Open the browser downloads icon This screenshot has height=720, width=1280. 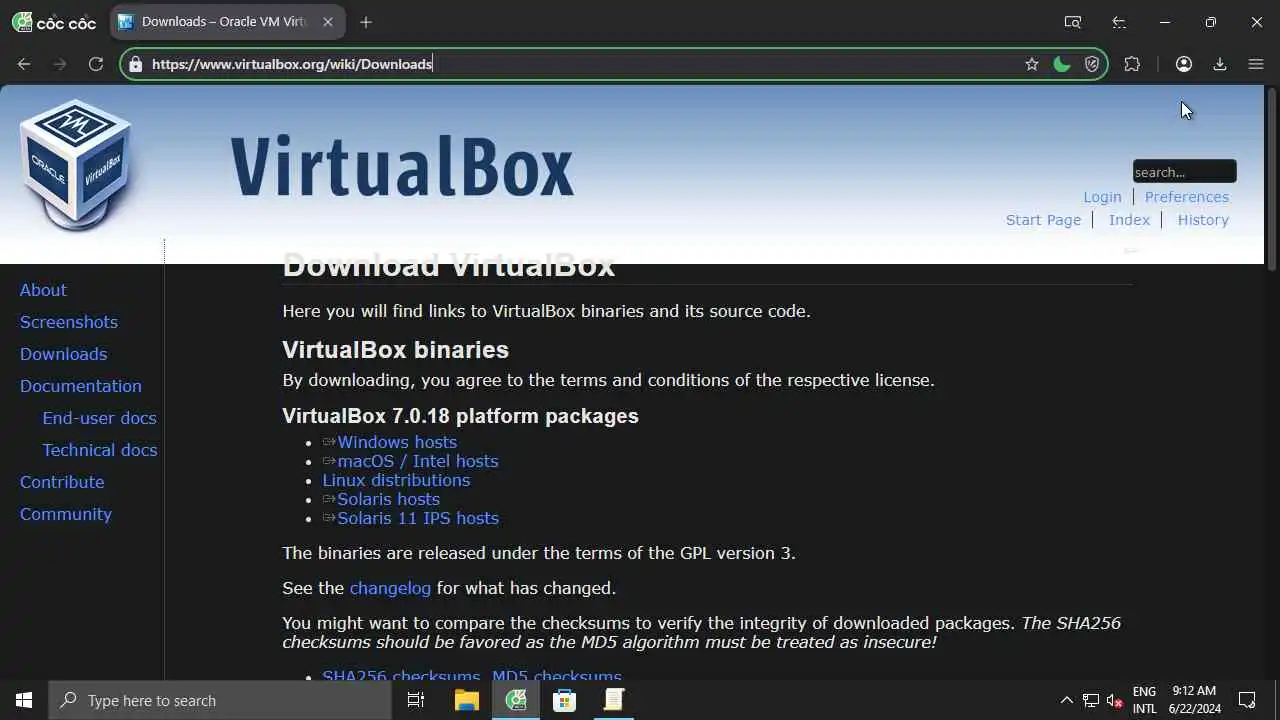1220,64
